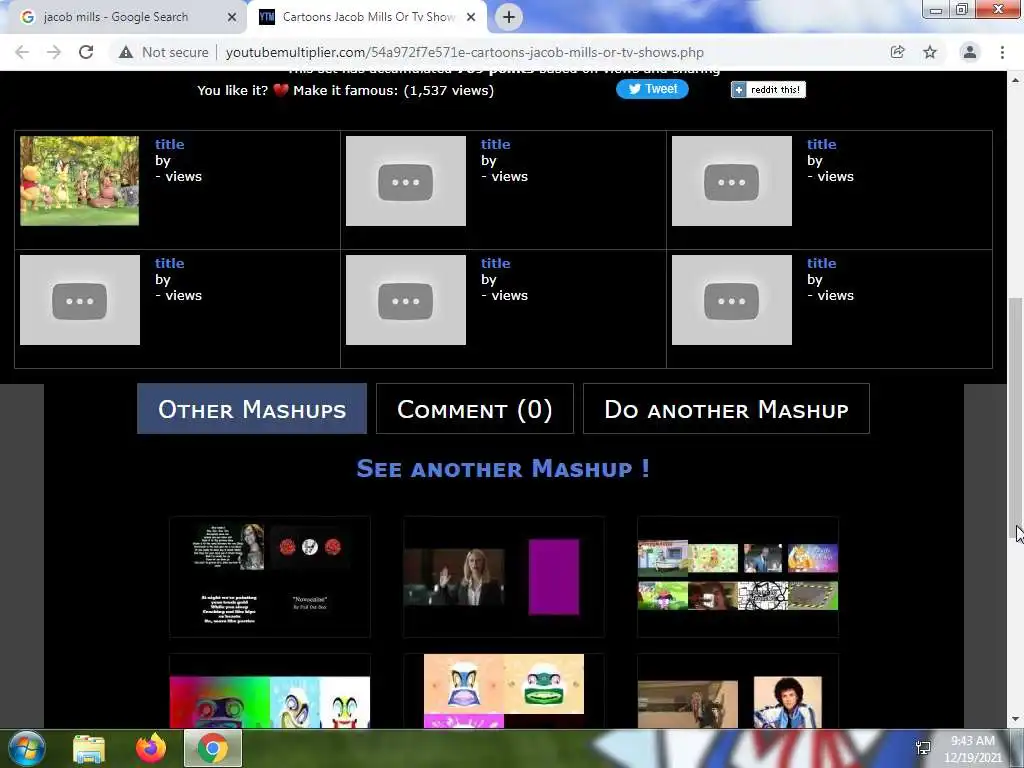Click the scrollbar down arrow
Image resolution: width=1024 pixels, height=768 pixels.
pyautogui.click(x=1015, y=719)
